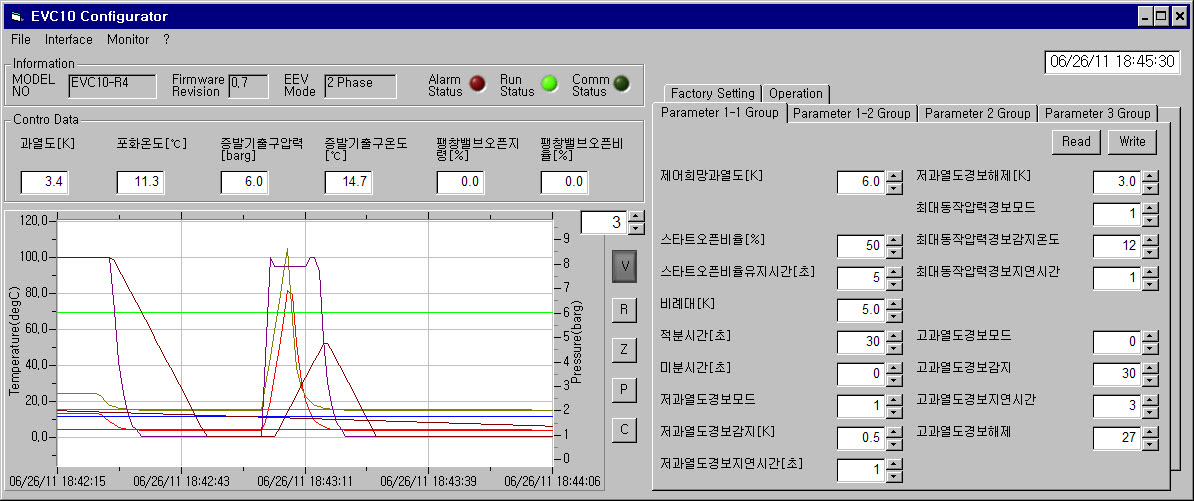This screenshot has height=501, width=1194.
Task: Click the EEV Mode field 2 Phase
Action: pyautogui.click(x=360, y=86)
